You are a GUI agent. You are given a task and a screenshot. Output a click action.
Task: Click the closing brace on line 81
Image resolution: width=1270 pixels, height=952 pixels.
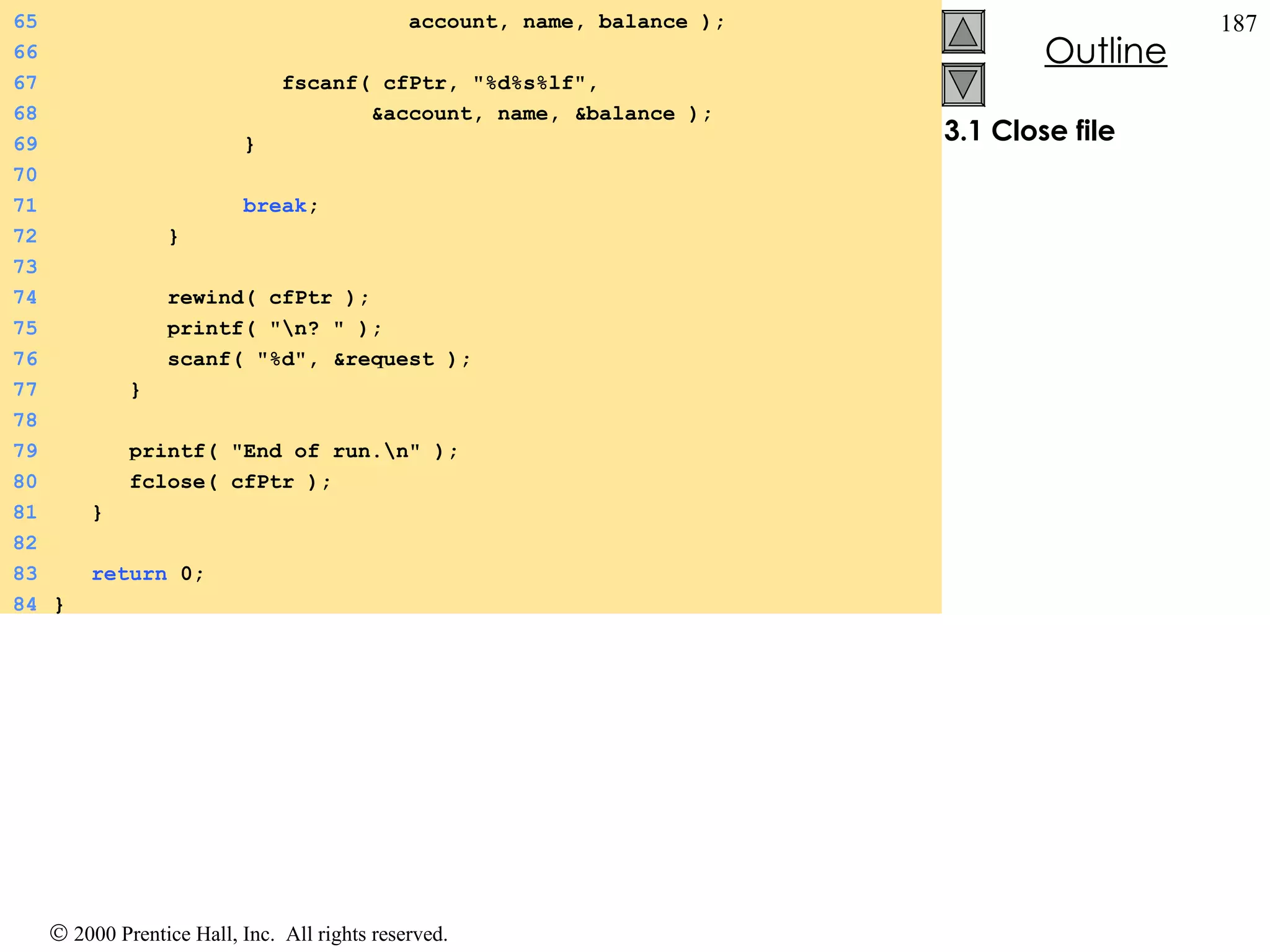pyautogui.click(x=97, y=513)
